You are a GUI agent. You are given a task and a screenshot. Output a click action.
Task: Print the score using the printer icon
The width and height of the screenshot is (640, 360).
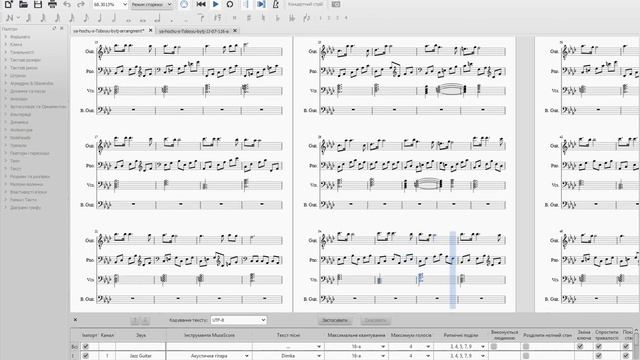coord(52,4)
